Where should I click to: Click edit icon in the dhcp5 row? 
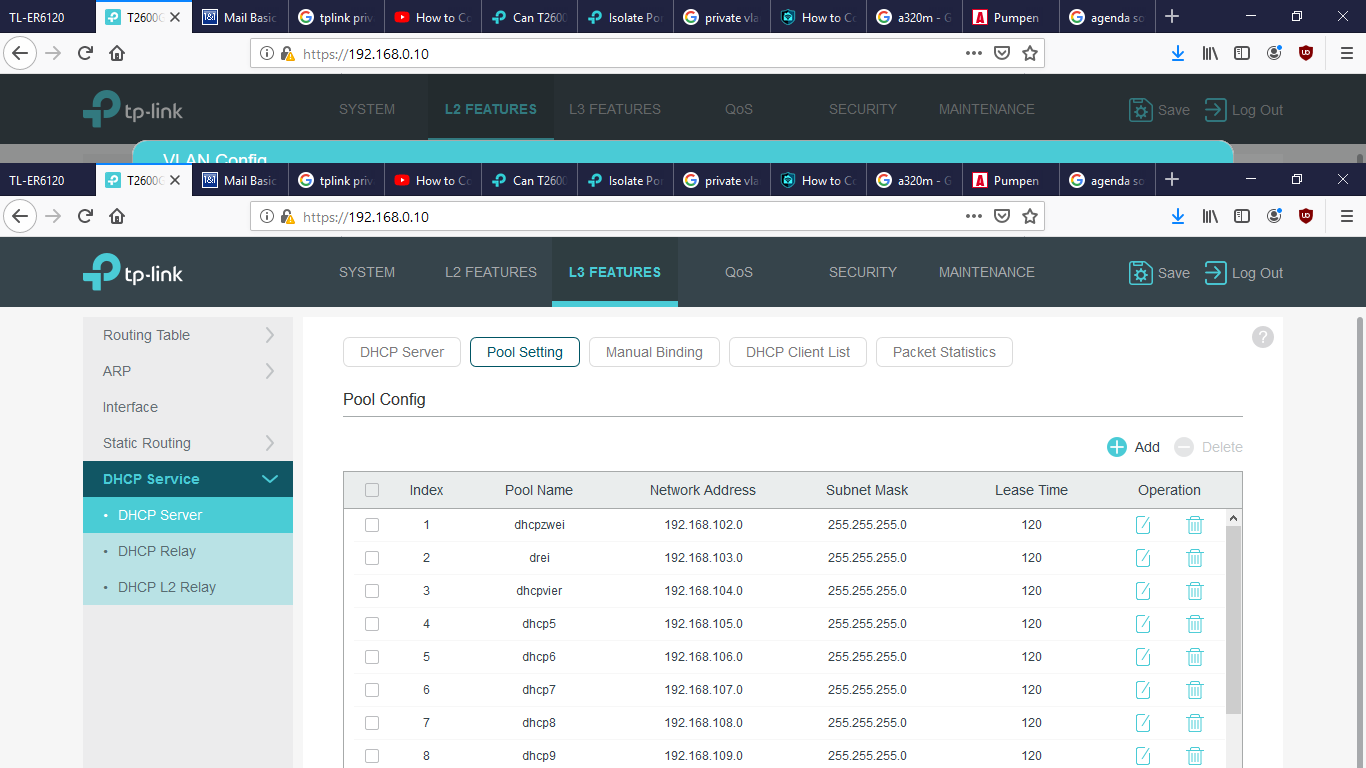[1143, 624]
